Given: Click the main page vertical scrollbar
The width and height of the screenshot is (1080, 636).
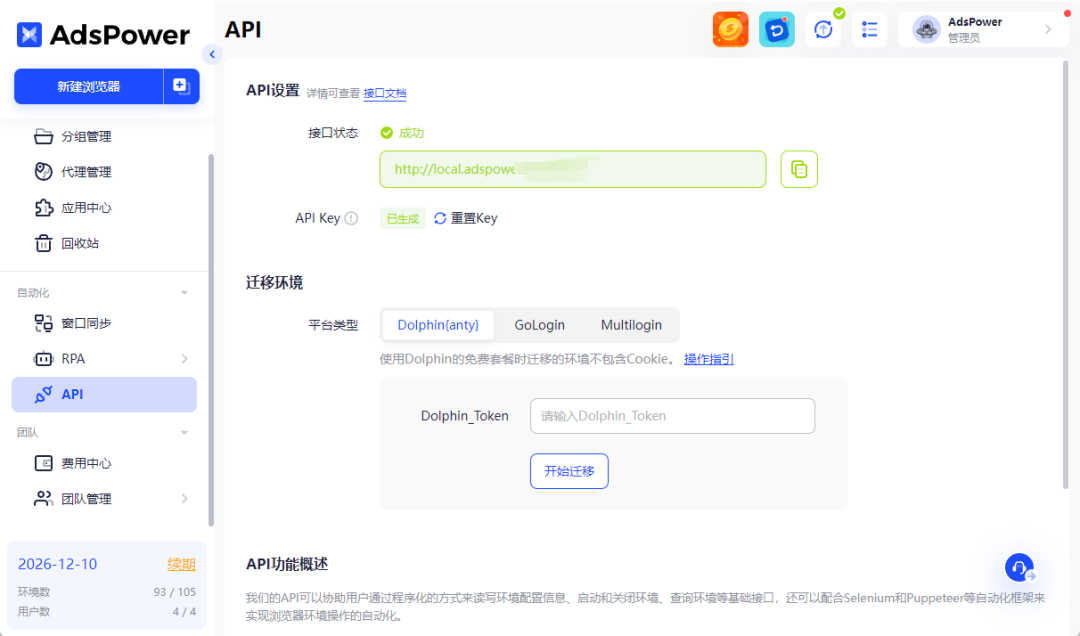Looking at the screenshot, I should coord(1066,275).
